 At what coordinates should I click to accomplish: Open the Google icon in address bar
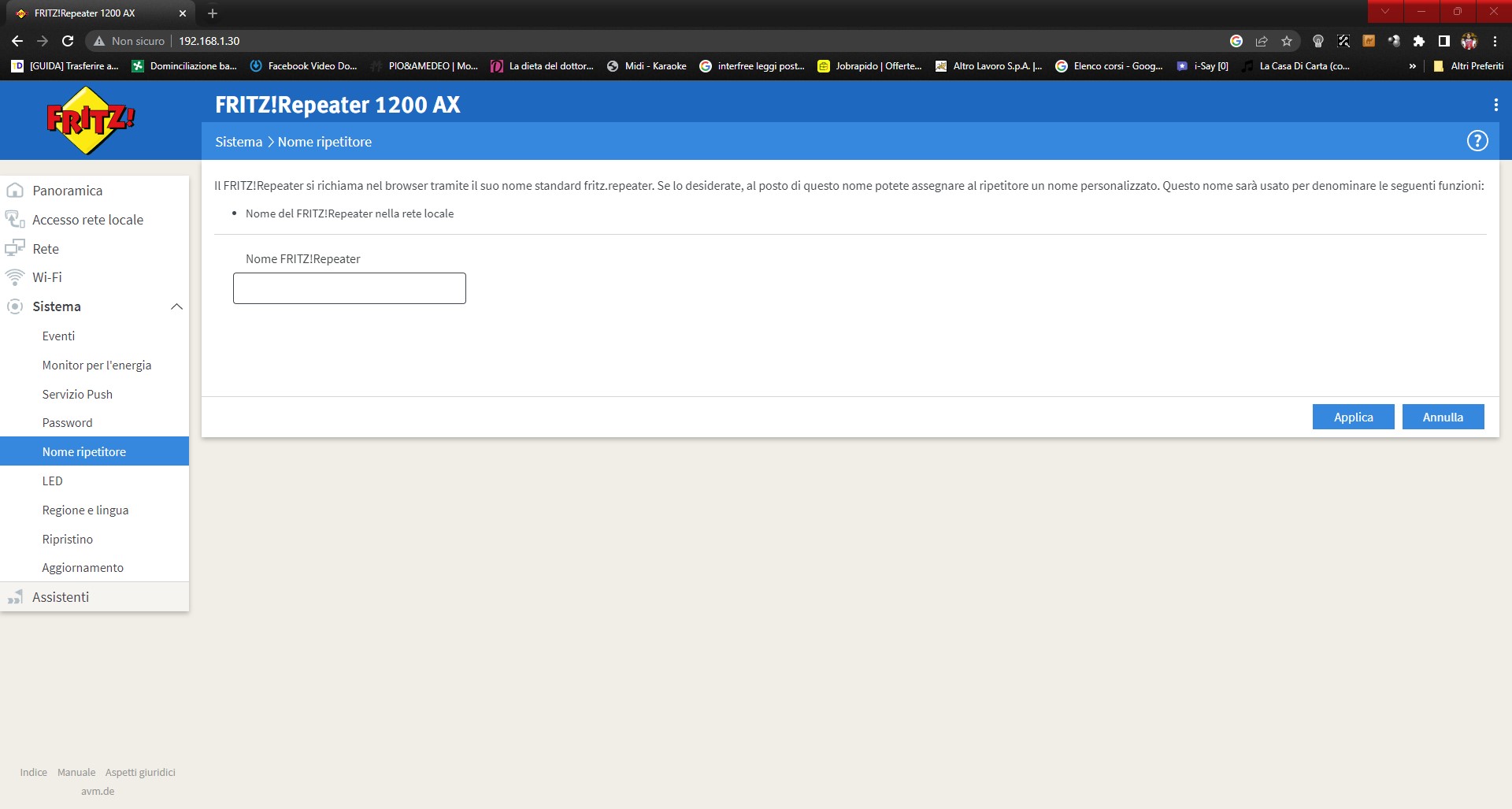(1236, 41)
